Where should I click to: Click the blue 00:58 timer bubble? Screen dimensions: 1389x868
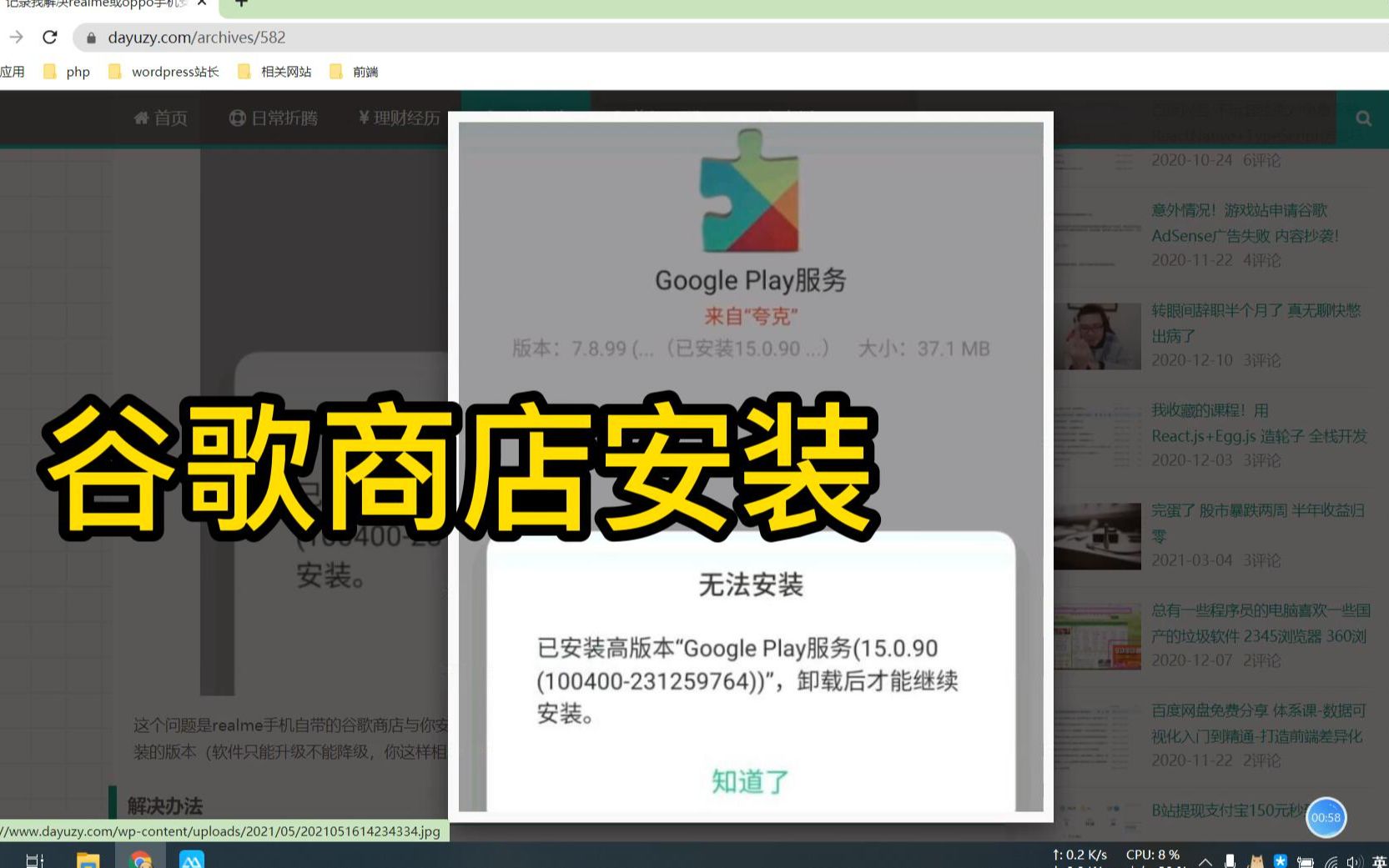1326,817
